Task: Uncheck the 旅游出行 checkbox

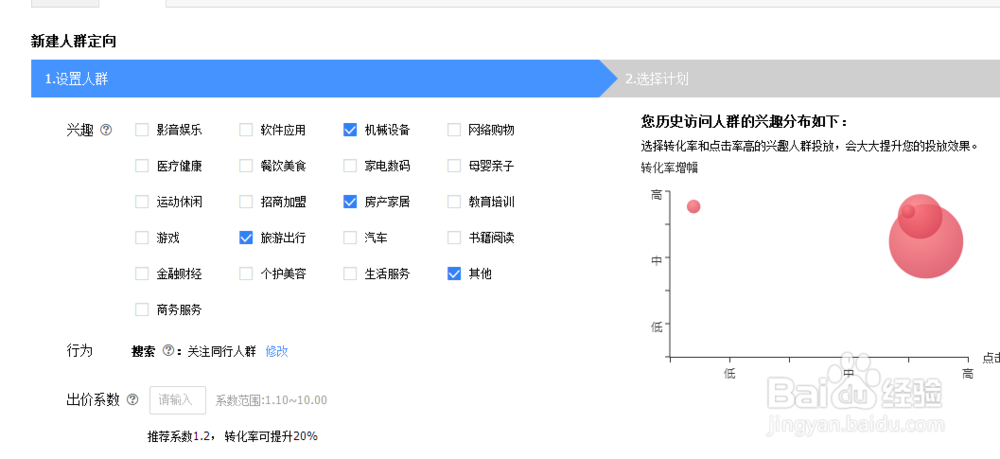Action: (246, 238)
